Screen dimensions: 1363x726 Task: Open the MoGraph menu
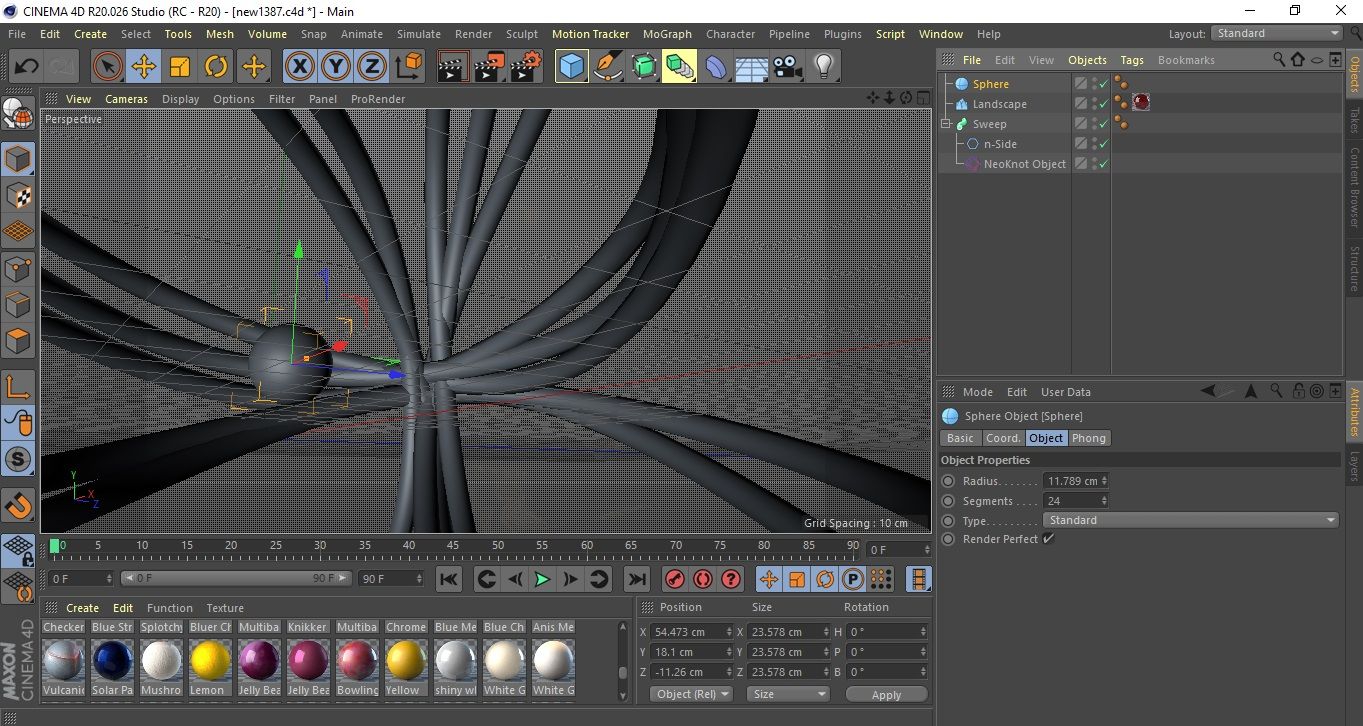click(667, 34)
